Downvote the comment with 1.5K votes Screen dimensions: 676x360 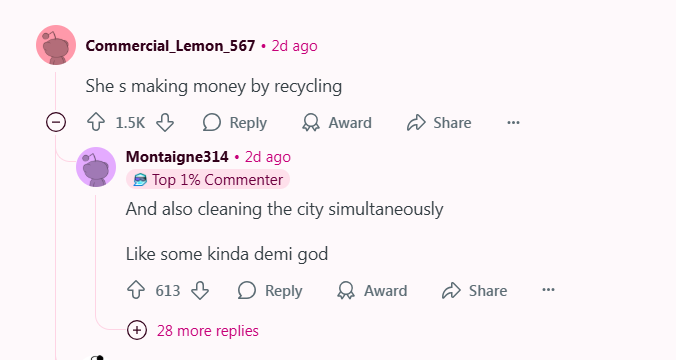(165, 122)
